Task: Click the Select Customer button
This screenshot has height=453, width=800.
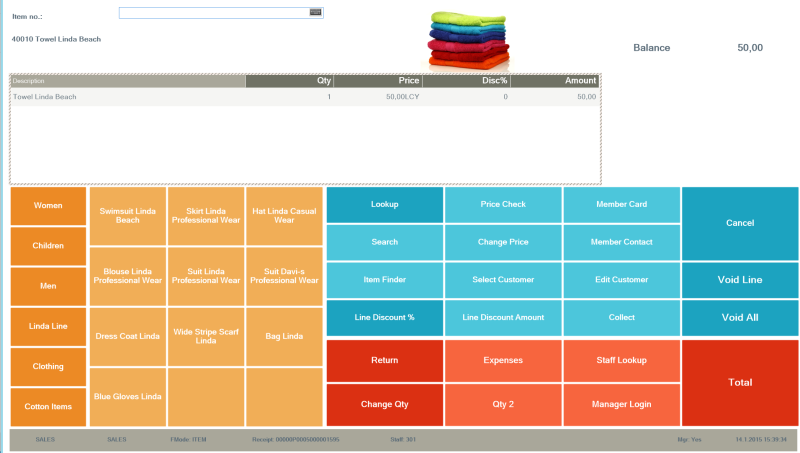Action: [503, 280]
